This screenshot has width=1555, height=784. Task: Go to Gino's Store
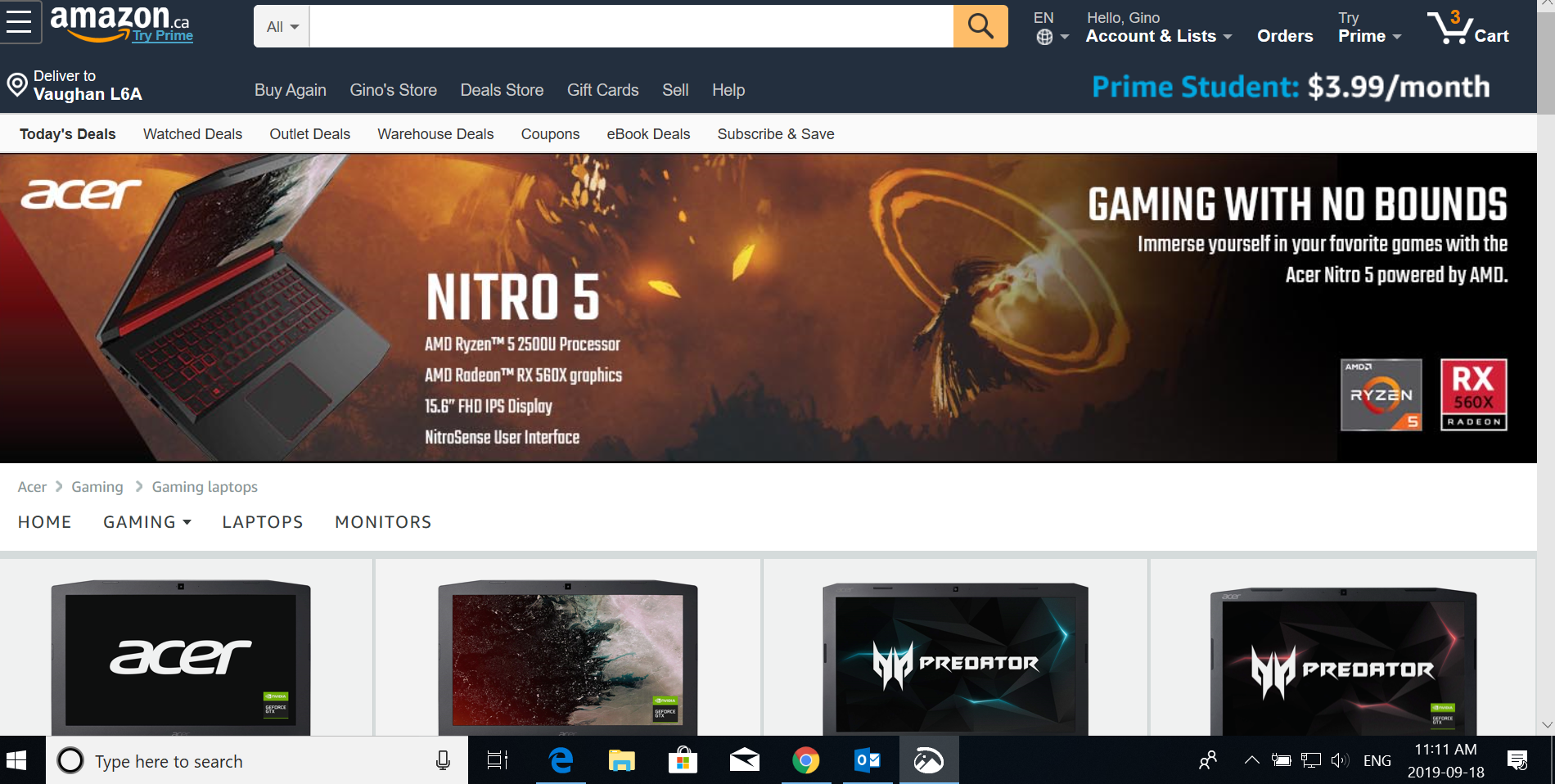point(394,90)
